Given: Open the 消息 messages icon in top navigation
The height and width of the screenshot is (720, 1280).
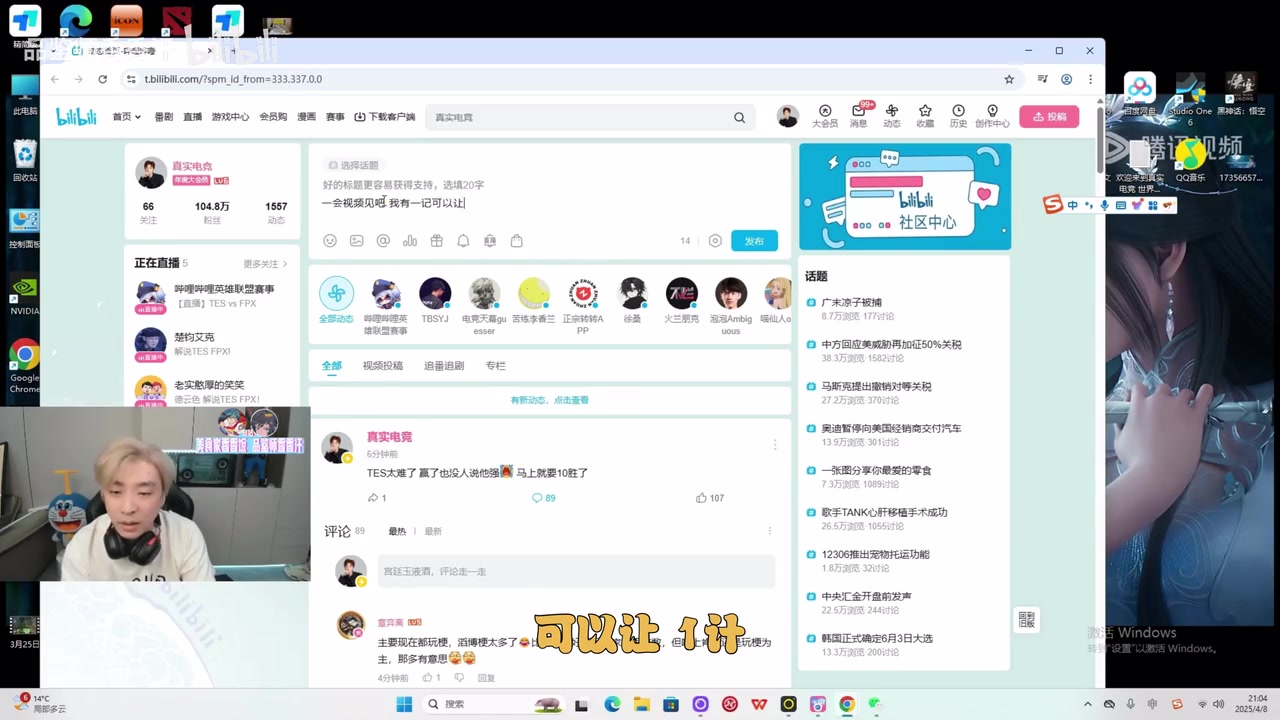Looking at the screenshot, I should point(859,113).
